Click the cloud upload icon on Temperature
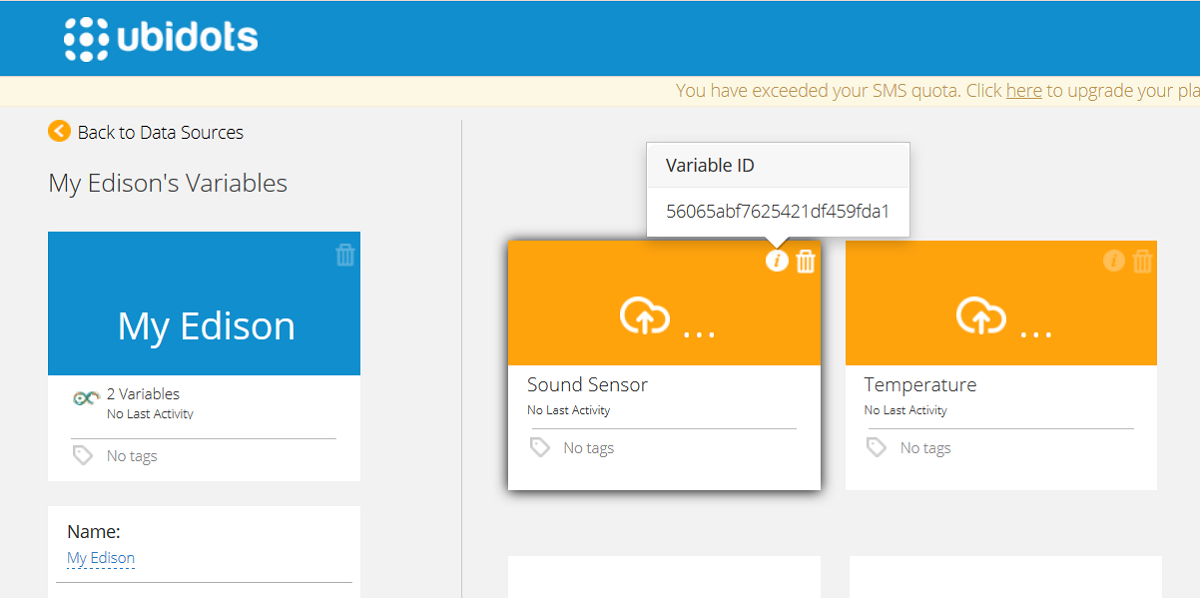 (x=981, y=316)
